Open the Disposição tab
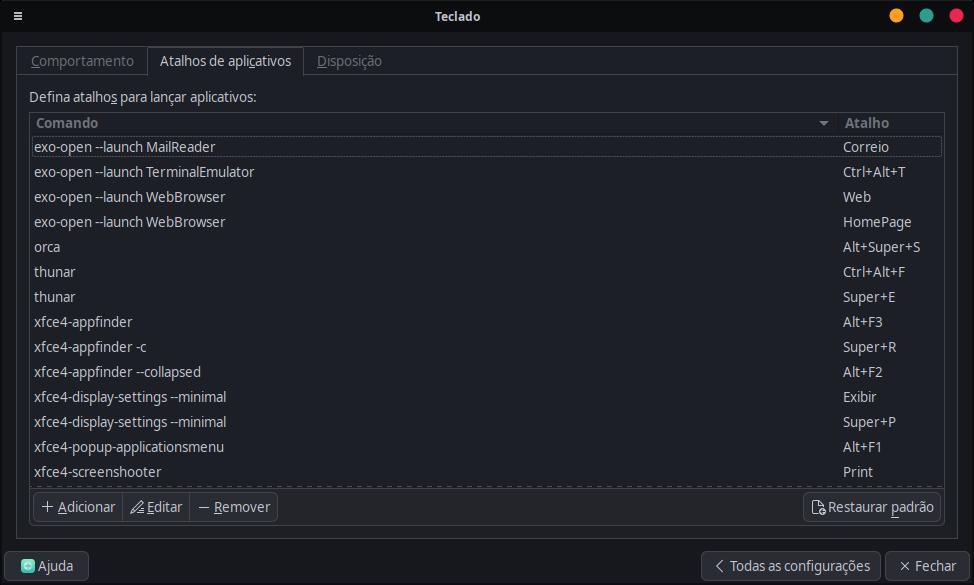 [349, 61]
